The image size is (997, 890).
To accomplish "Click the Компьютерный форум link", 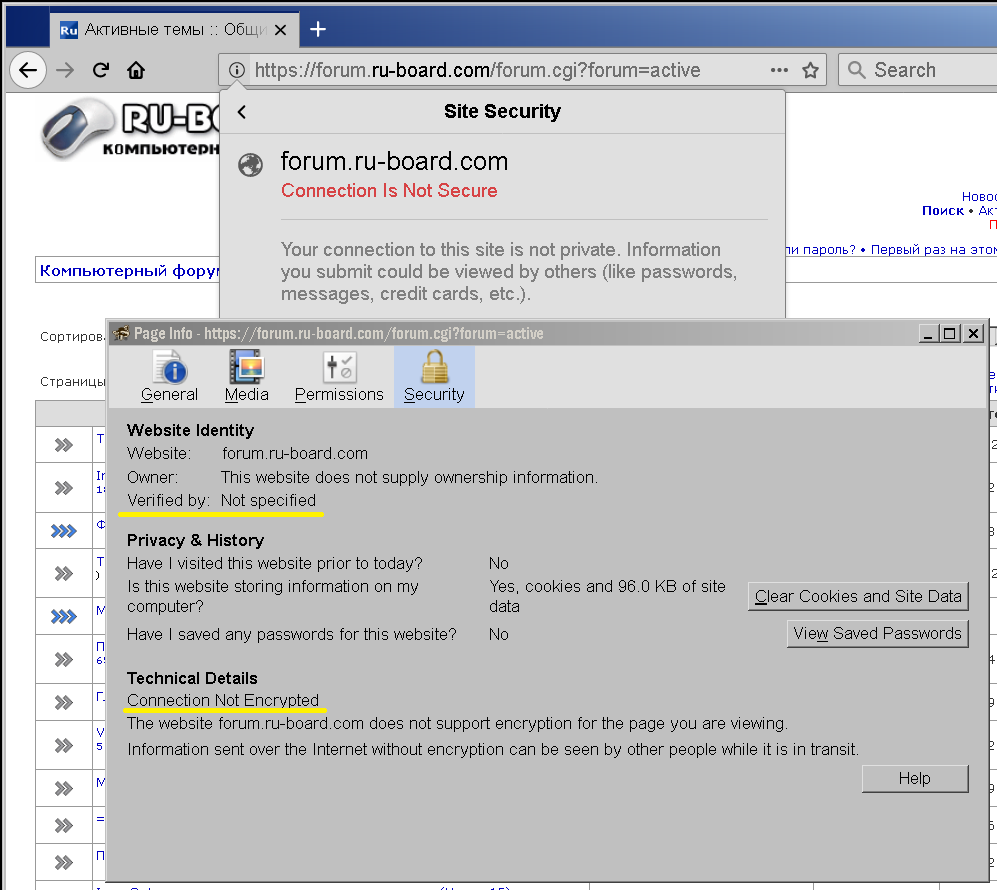I will pyautogui.click(x=130, y=271).
